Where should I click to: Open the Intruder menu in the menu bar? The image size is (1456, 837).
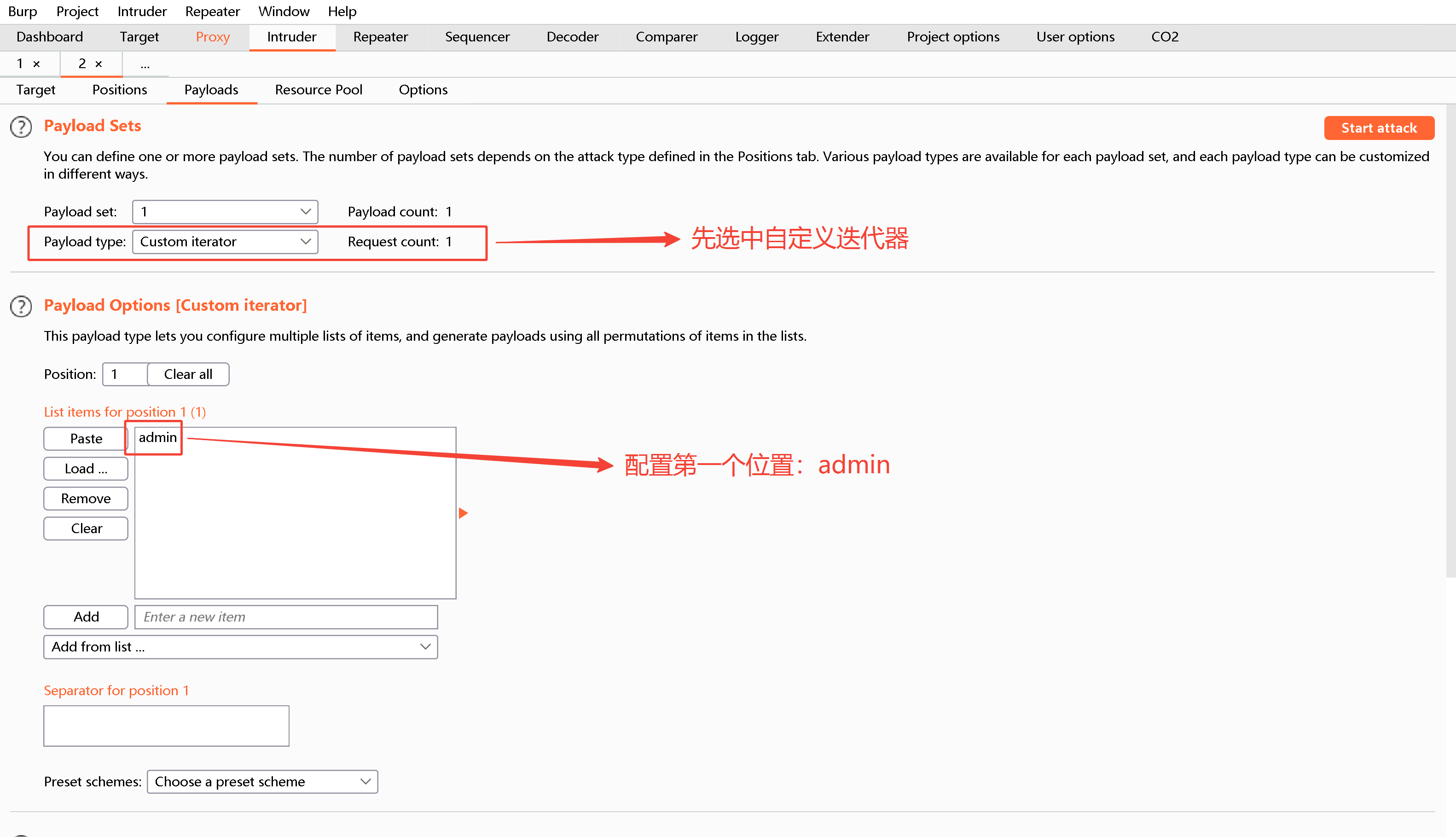pos(141,11)
